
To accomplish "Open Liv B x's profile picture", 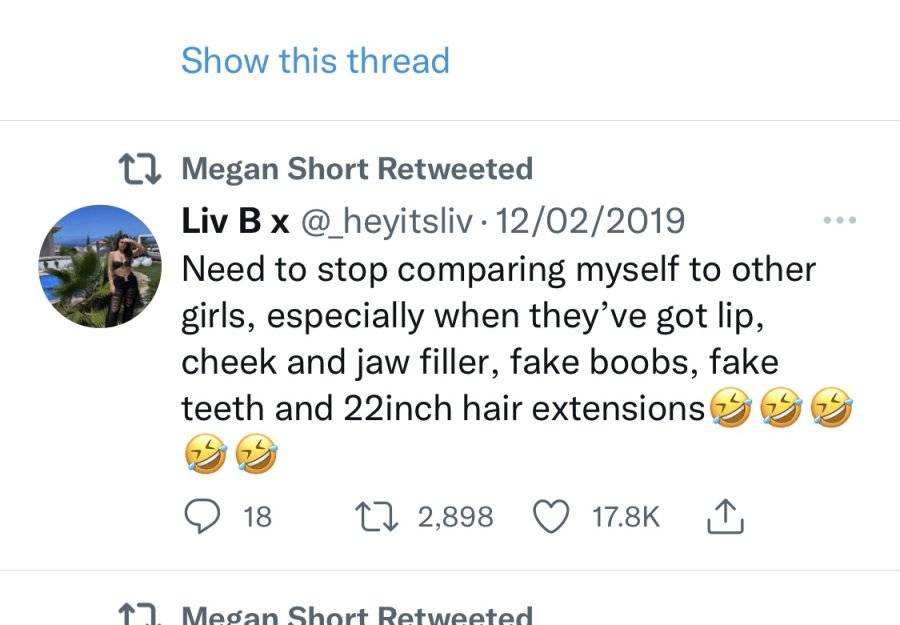I will point(100,266).
